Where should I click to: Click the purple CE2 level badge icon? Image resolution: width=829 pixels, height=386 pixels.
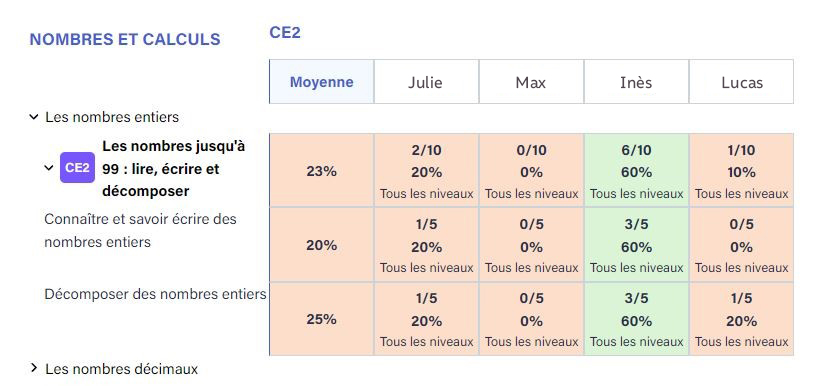point(77,168)
